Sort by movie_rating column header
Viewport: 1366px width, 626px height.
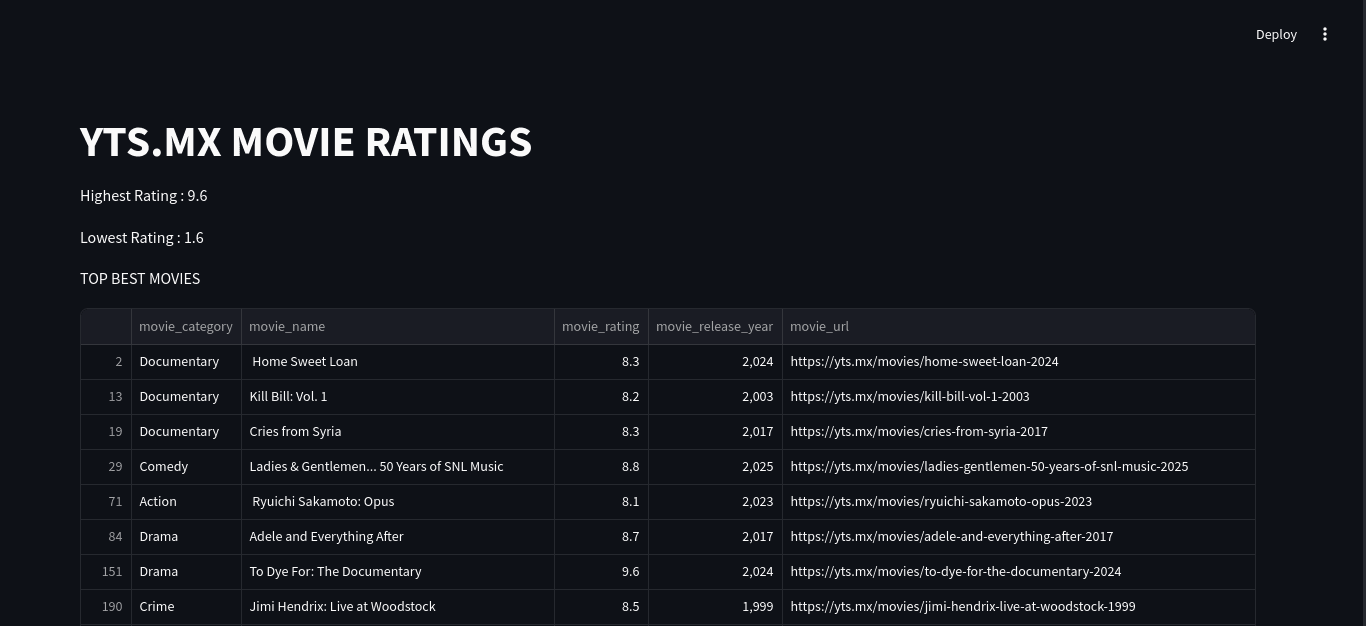[601, 327]
